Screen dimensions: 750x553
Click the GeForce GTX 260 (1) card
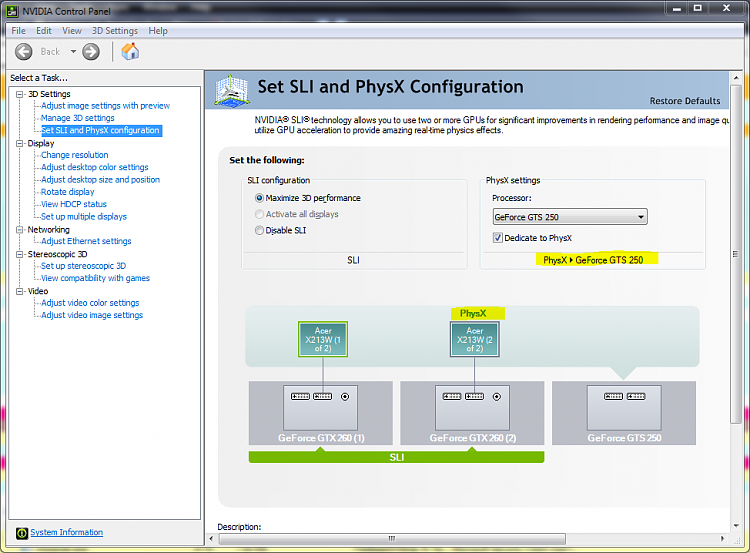[x=320, y=413]
